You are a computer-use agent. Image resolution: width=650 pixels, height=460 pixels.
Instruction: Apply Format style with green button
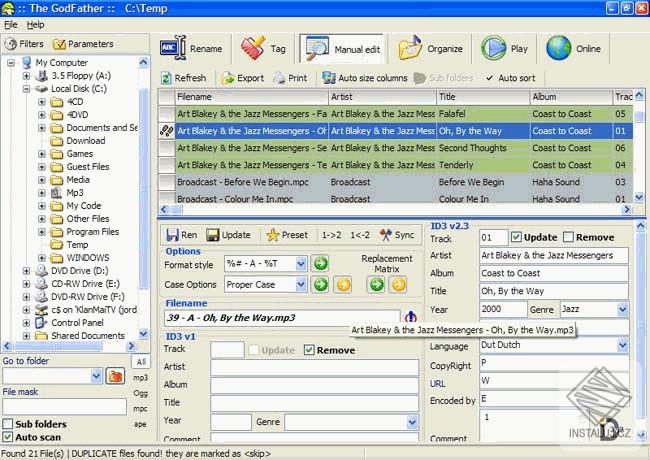pyautogui.click(x=320, y=263)
